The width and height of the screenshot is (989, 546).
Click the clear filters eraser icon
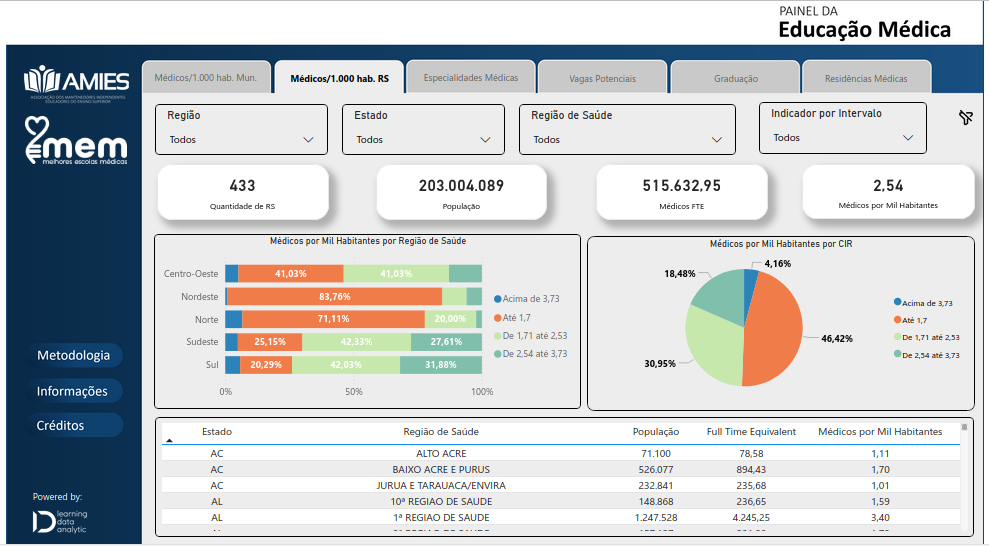tap(965, 119)
